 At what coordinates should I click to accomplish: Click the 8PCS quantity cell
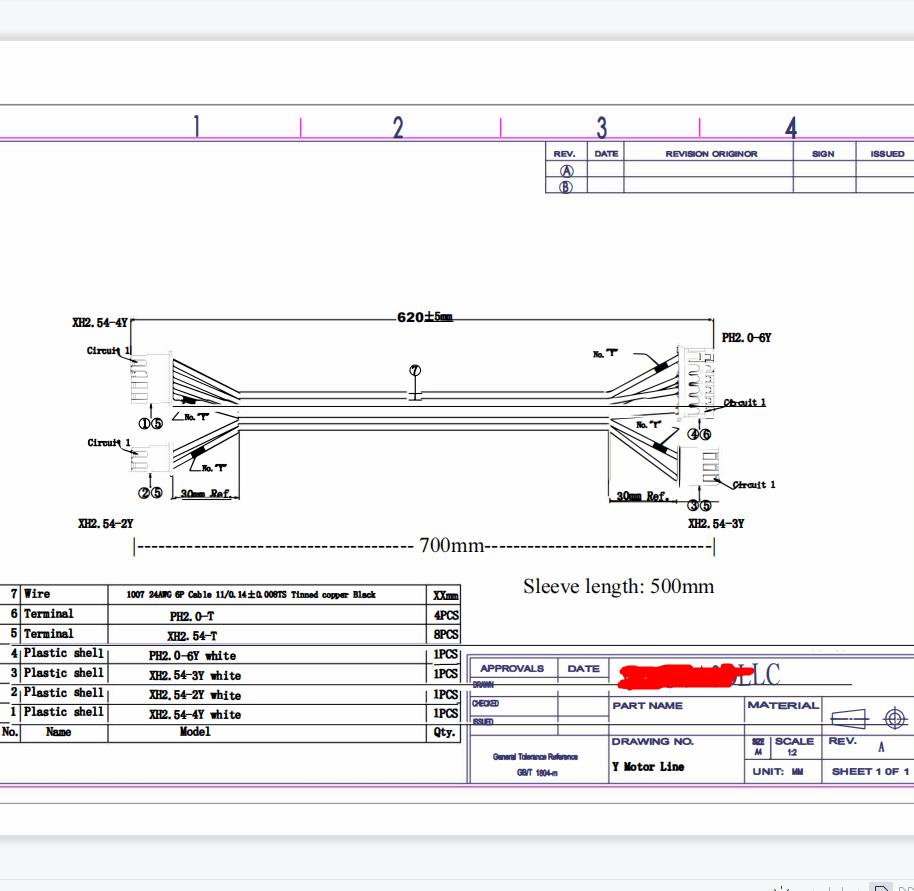[x=445, y=634]
